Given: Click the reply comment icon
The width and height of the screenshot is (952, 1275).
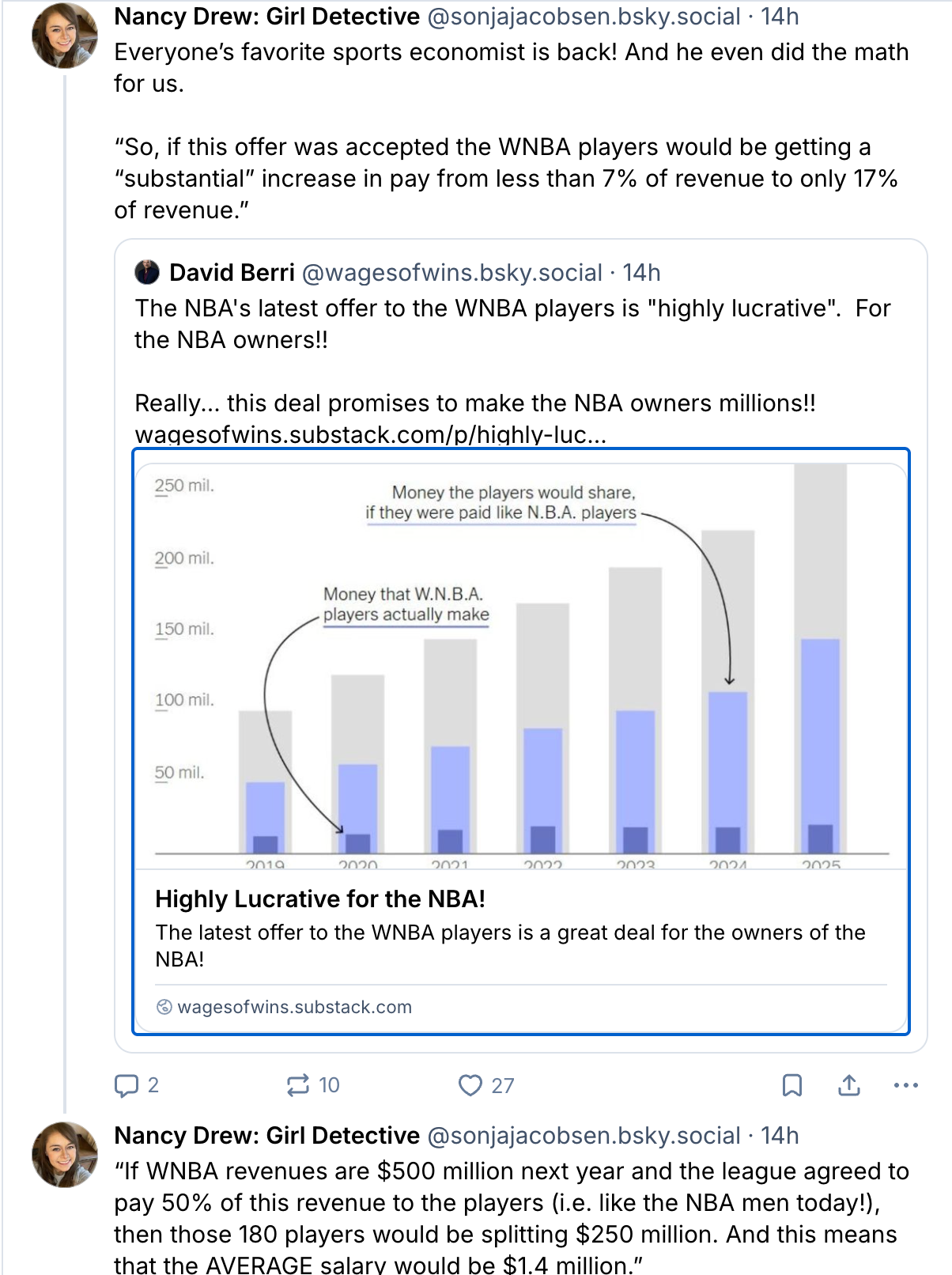Looking at the screenshot, I should pyautogui.click(x=127, y=1085).
